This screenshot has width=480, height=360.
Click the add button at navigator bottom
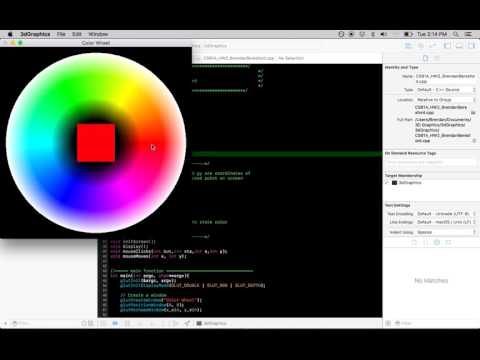(5, 323)
